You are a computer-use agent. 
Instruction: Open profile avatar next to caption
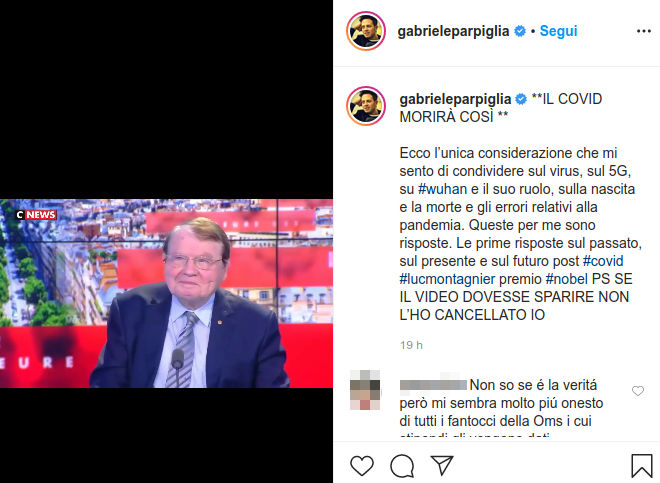366,106
